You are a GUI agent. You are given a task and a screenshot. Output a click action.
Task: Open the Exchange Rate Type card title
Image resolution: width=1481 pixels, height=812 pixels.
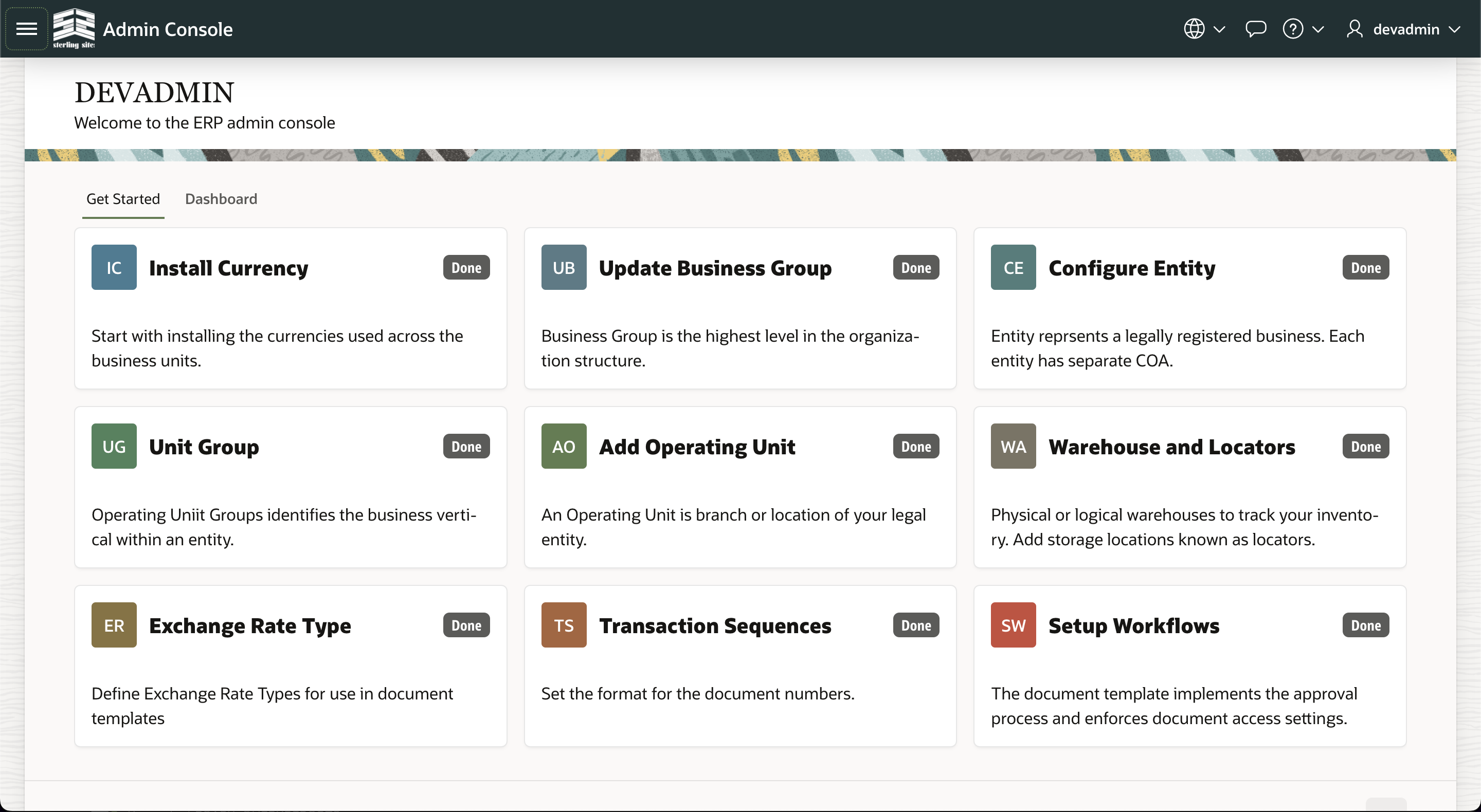(x=249, y=625)
